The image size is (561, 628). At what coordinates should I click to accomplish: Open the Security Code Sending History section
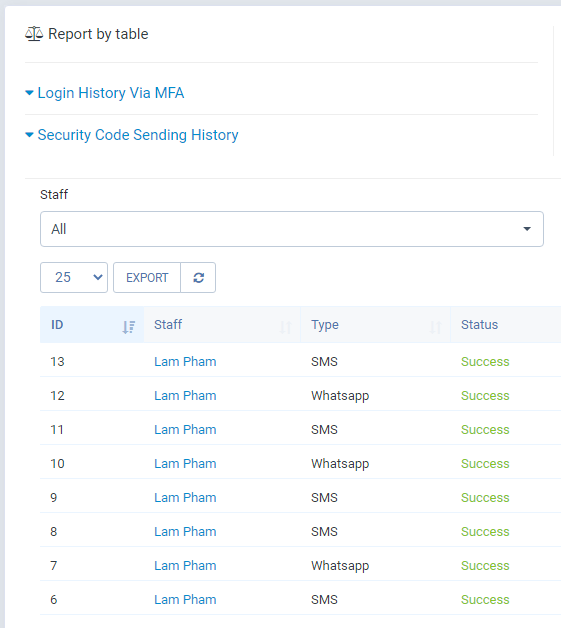tap(138, 135)
